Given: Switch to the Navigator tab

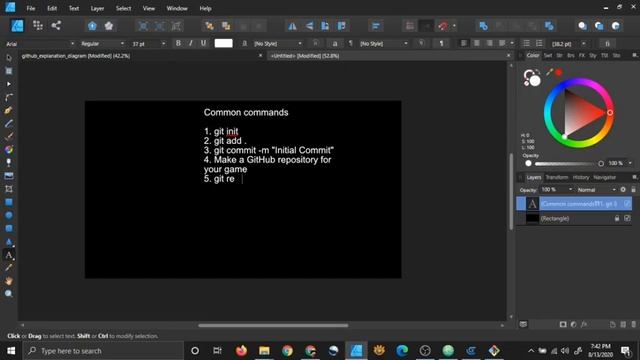Looking at the screenshot, I should pos(604,177).
